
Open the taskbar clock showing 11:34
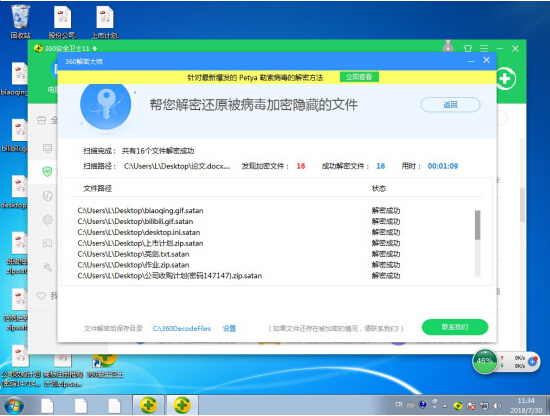[526, 405]
